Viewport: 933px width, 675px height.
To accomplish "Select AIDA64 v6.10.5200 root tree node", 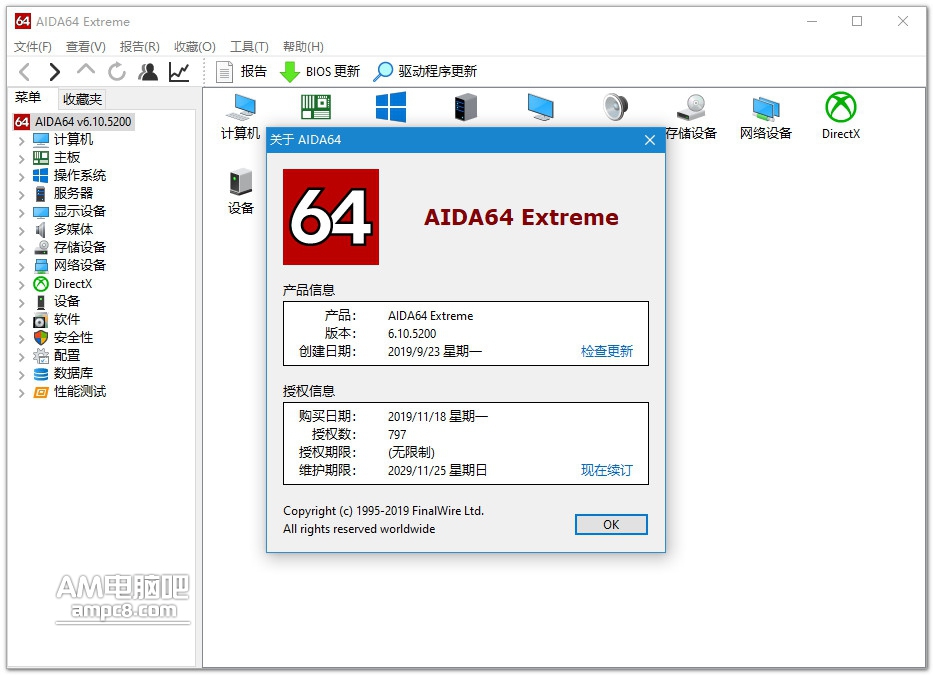I will (73, 121).
